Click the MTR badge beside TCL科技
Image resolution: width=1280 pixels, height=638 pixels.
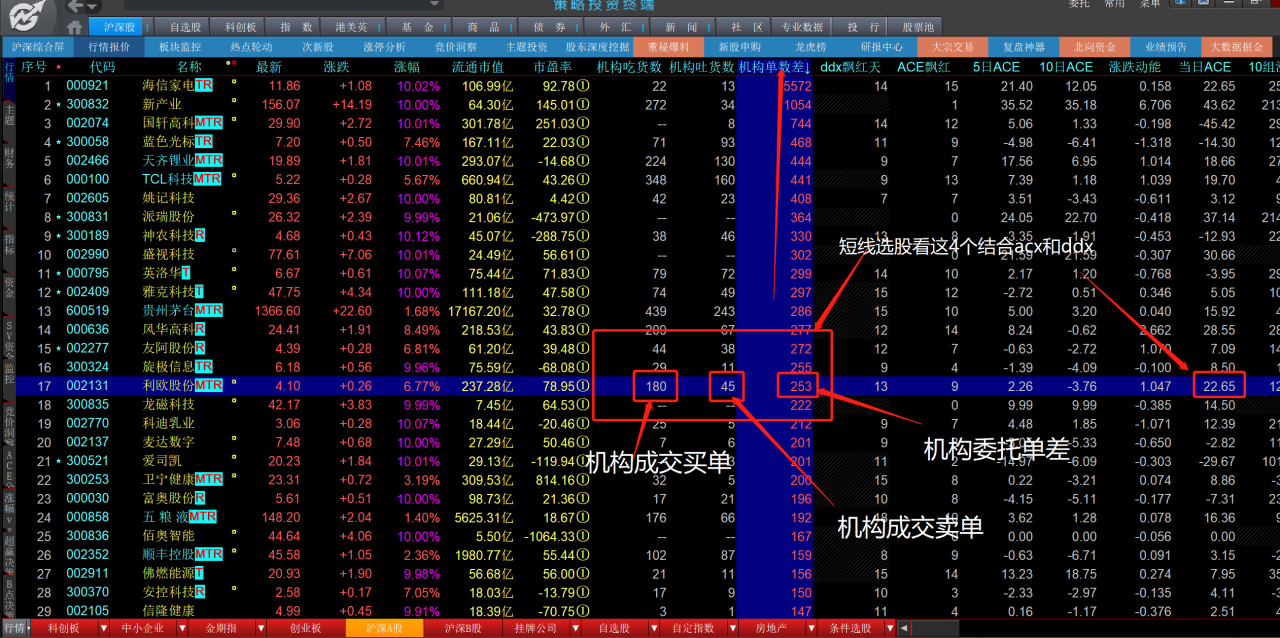coord(206,179)
